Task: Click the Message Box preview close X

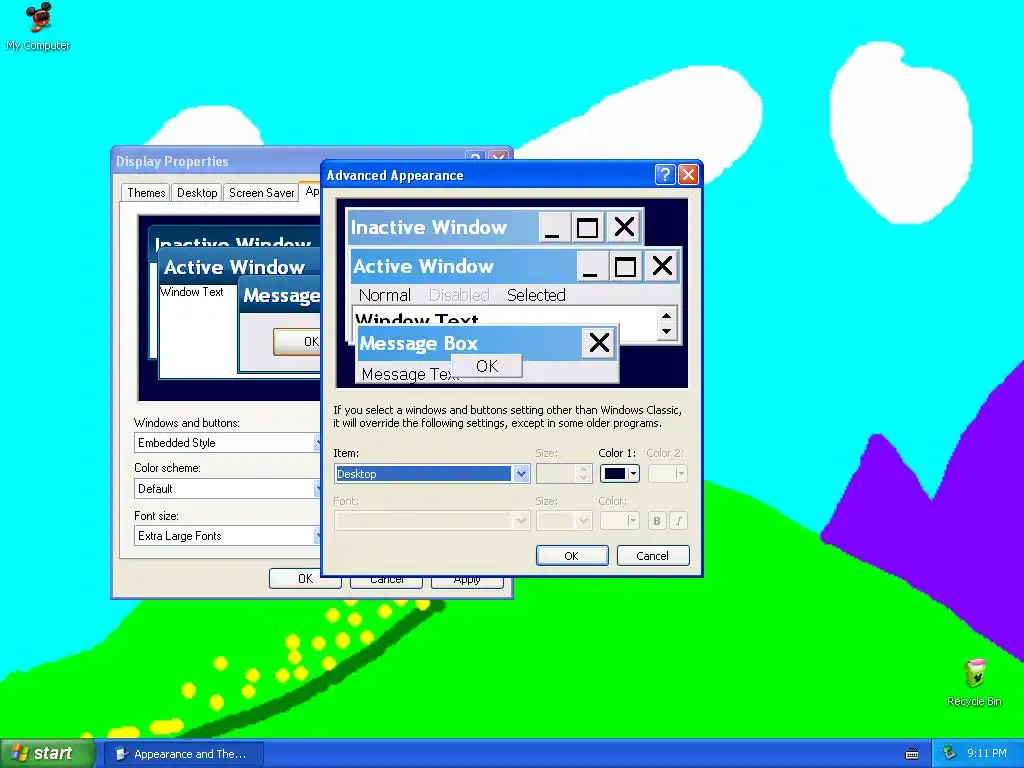Action: (599, 342)
